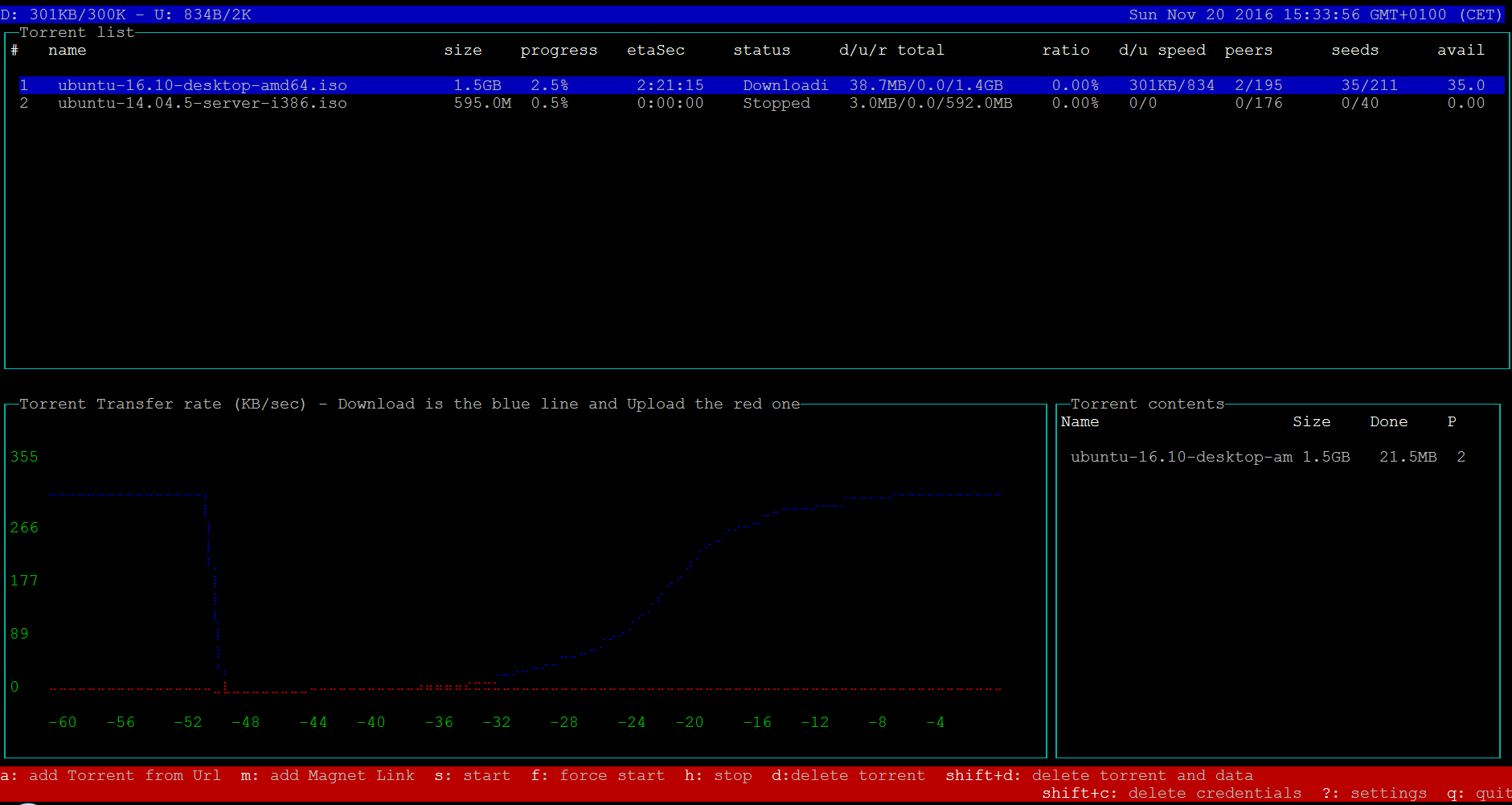Click the 'ratio' column header
This screenshot has height=805, width=1512.
[x=1066, y=50]
